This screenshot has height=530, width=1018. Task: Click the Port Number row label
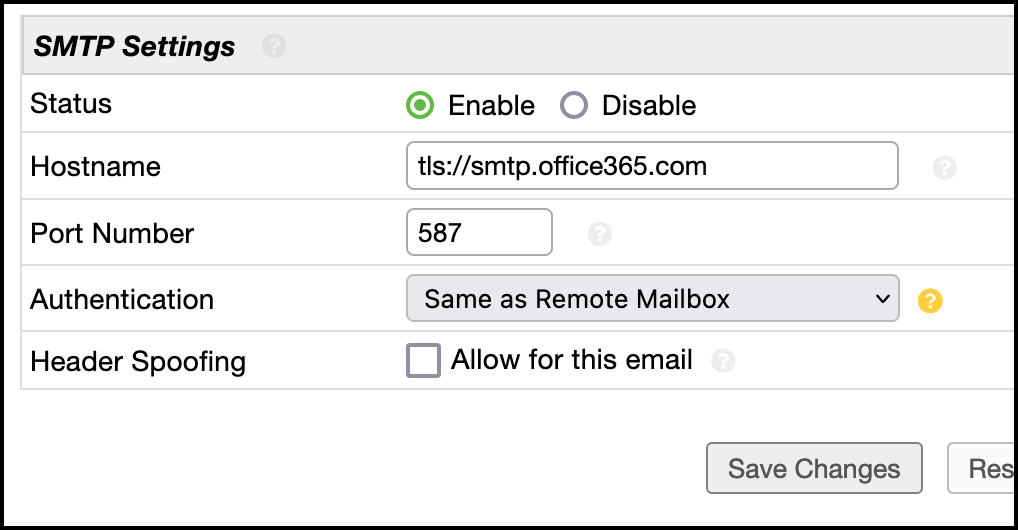[112, 233]
